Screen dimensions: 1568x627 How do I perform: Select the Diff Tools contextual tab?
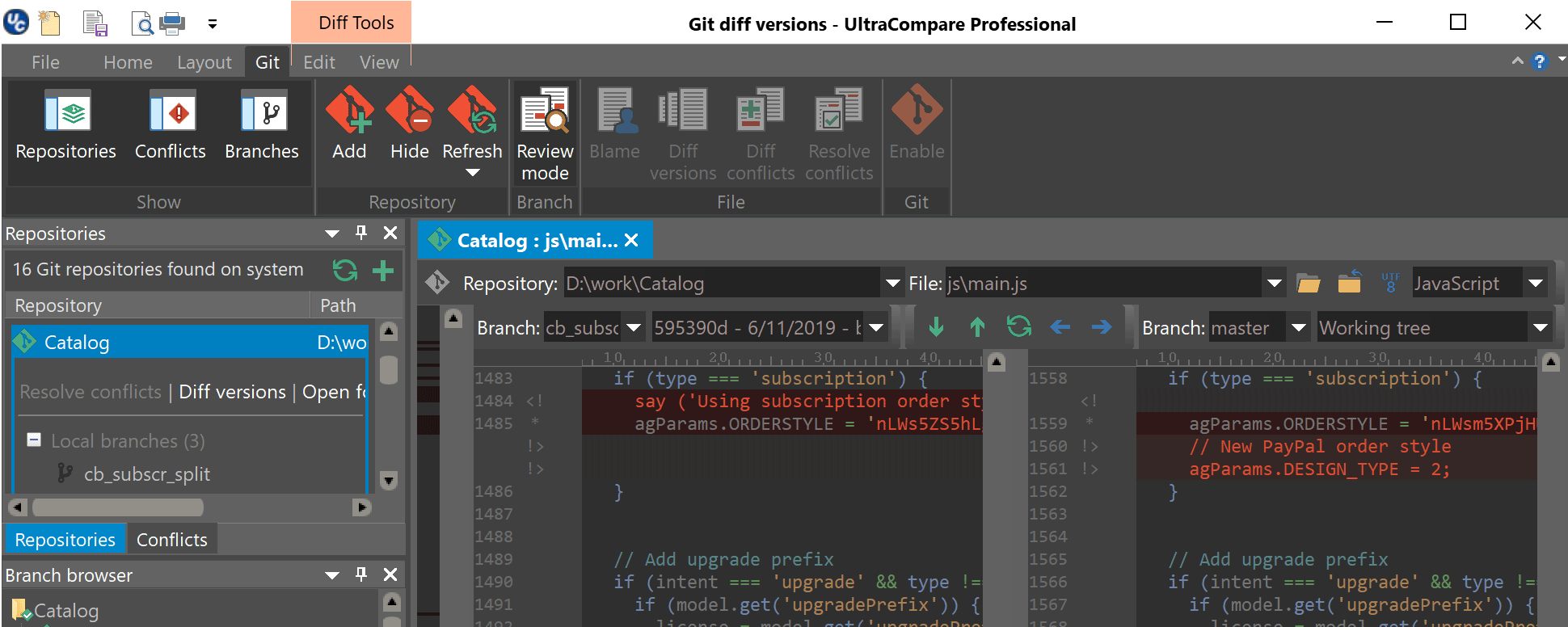coord(351,23)
